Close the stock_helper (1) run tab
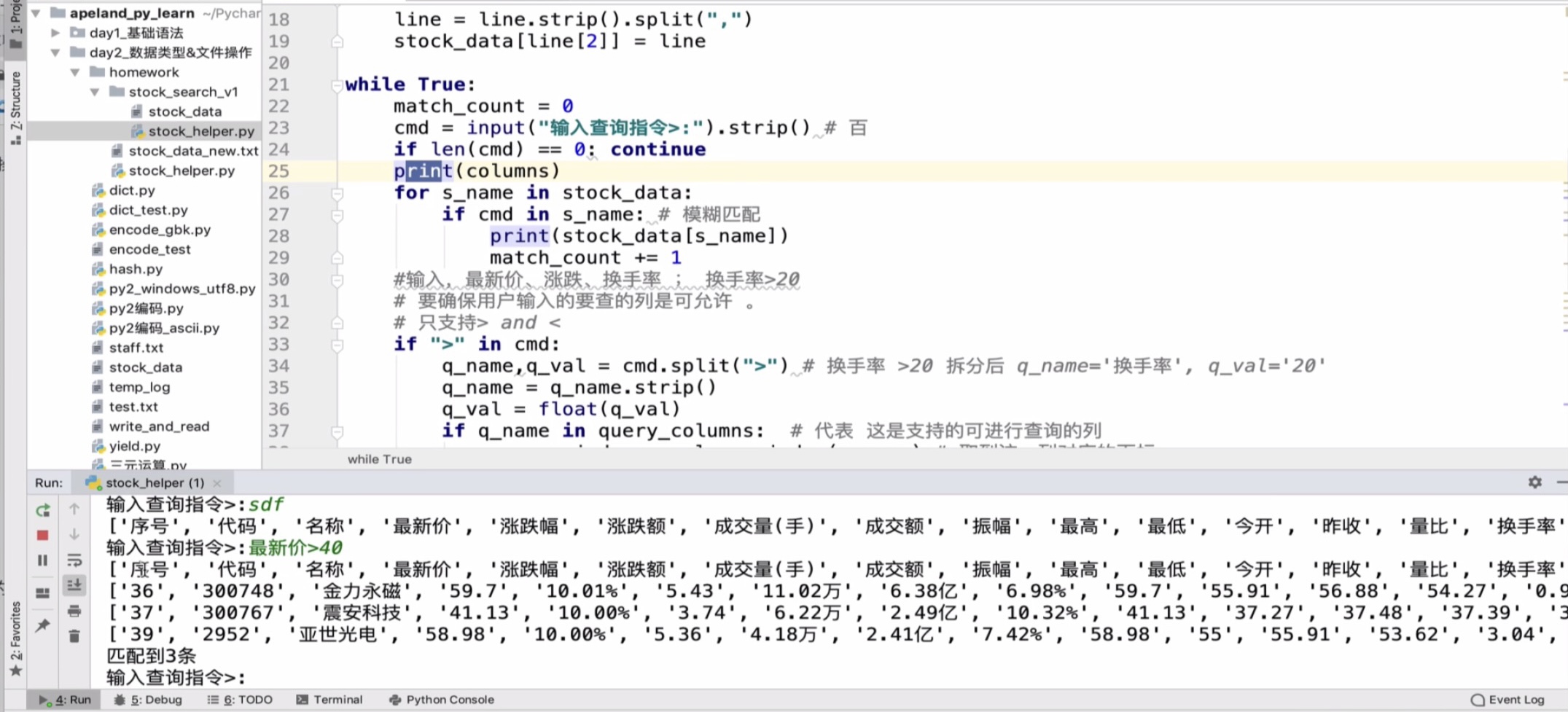The width and height of the screenshot is (1568, 712). coord(217,482)
